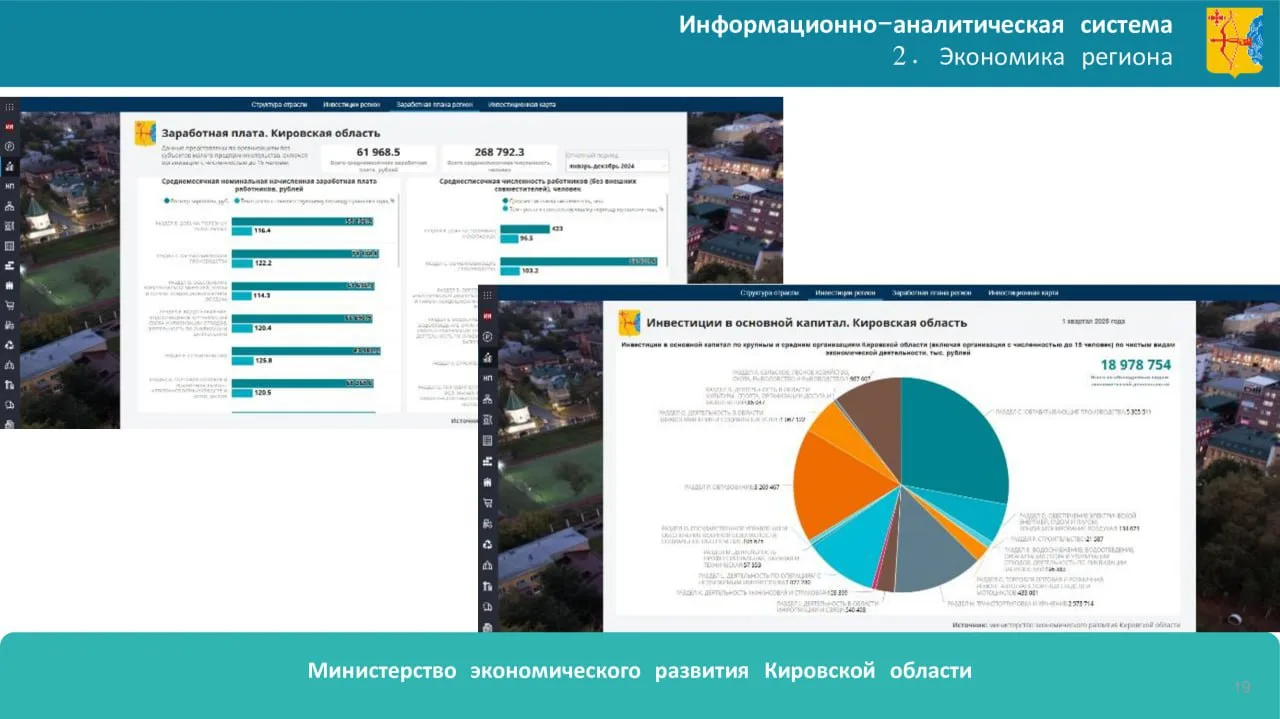Image resolution: width=1280 pixels, height=719 pixels.
Task: Click growth chart icon in salary dashboard sidebar
Action: (9, 166)
